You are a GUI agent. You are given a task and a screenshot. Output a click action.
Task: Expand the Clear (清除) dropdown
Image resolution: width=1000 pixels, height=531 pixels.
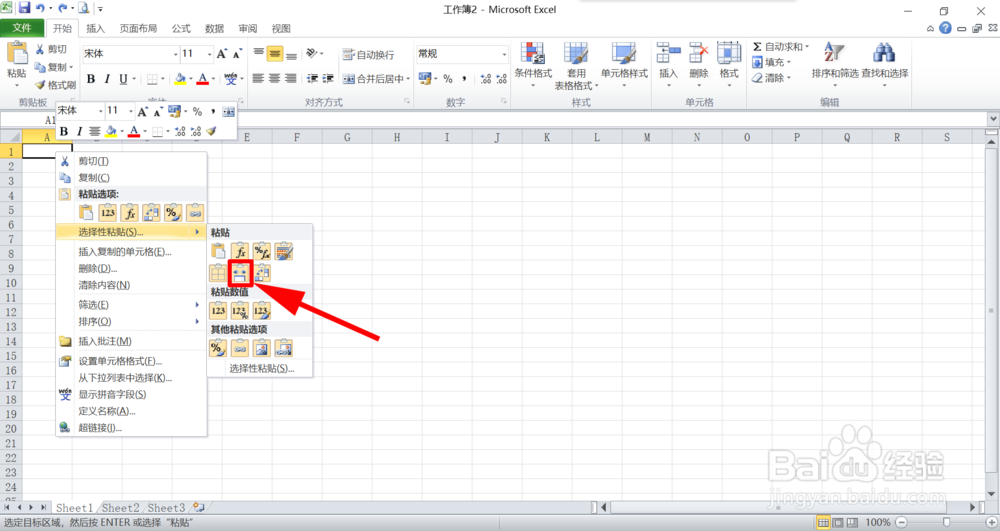788,78
